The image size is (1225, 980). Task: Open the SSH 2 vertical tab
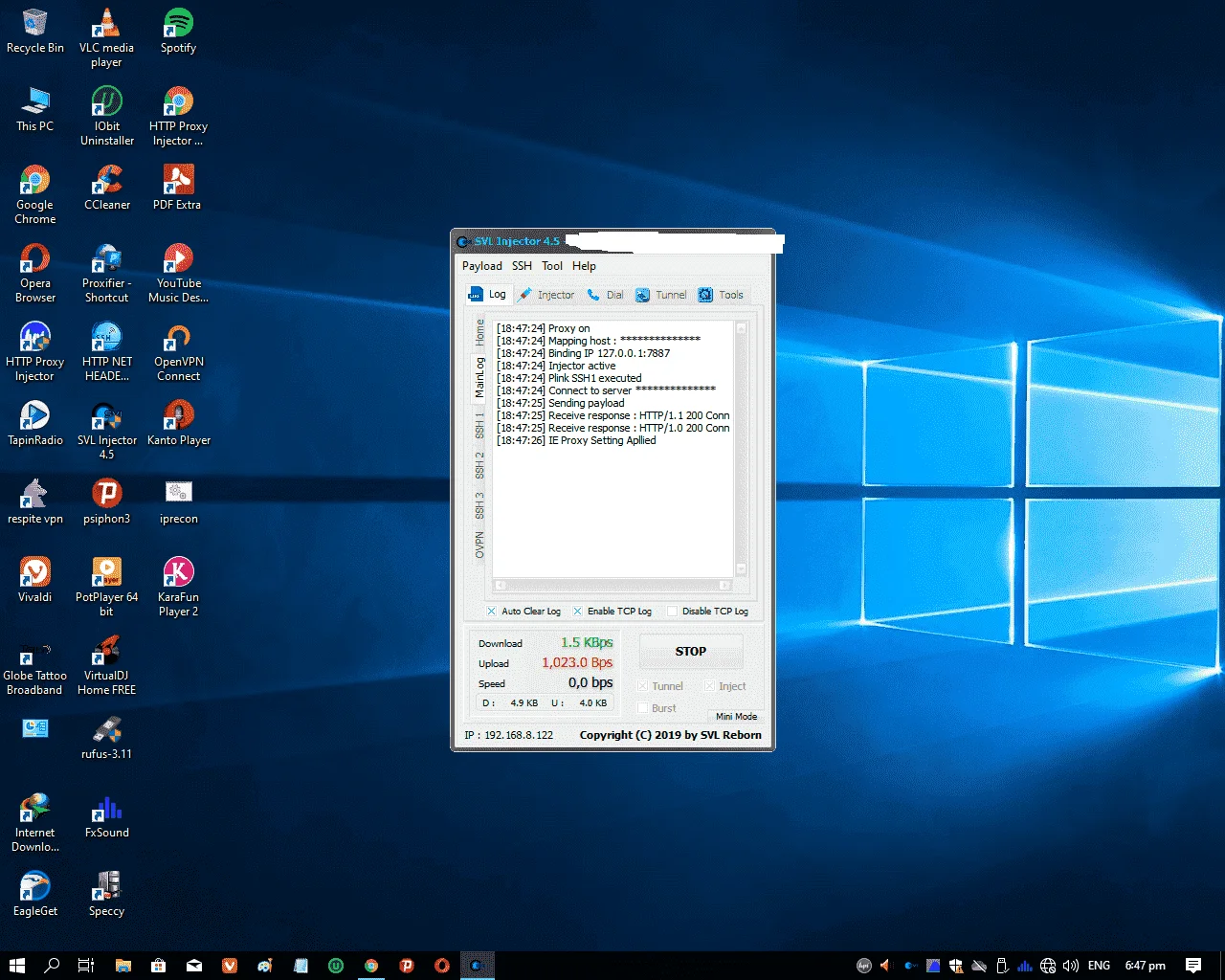479,466
